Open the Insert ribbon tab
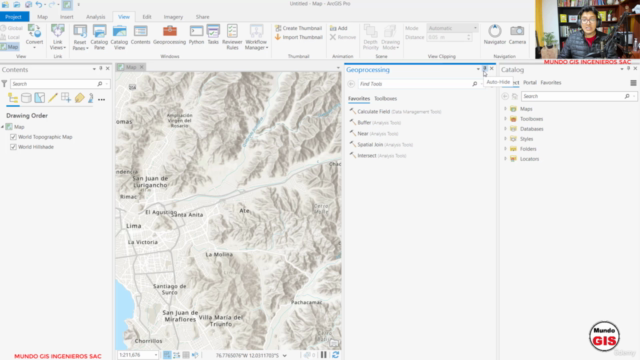 point(67,17)
